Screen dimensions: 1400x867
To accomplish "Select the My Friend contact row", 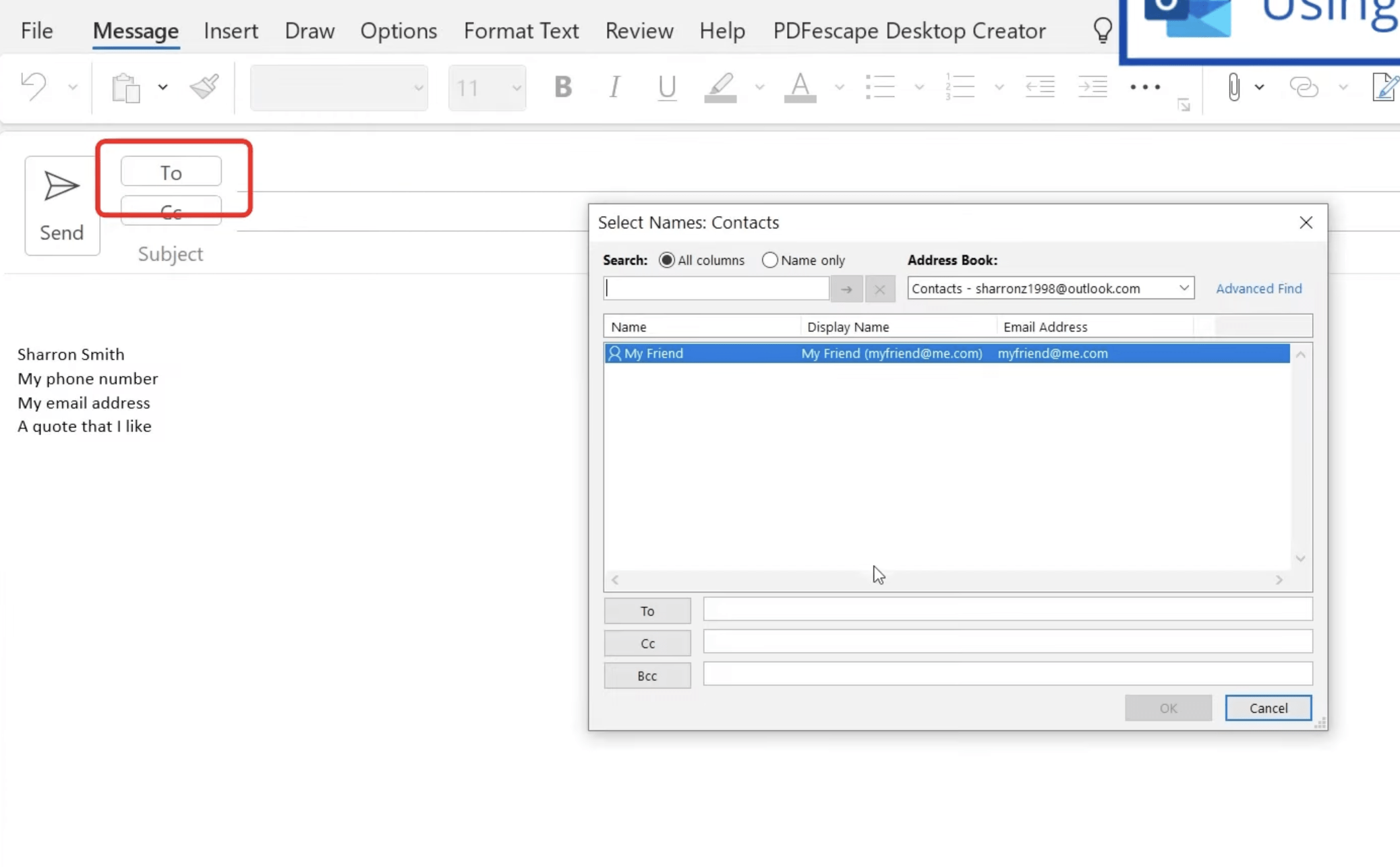I will pos(947,353).
